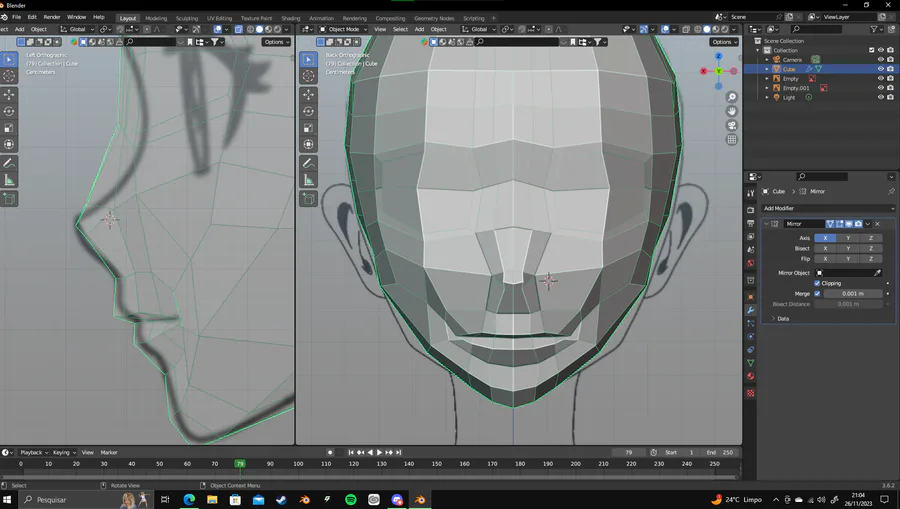Expand the Camera item in outliner
This screenshot has height=509, width=900.
[767, 60]
